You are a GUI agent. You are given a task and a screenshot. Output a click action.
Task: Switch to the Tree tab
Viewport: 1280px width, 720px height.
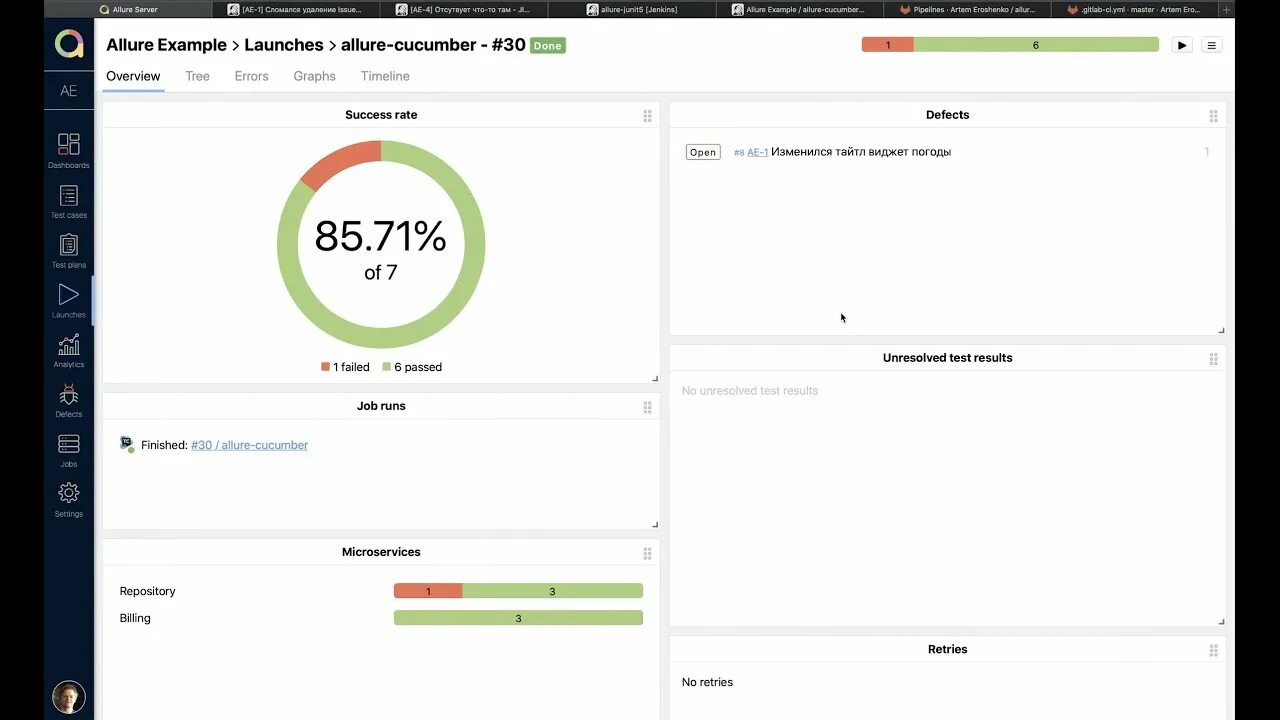click(x=197, y=76)
